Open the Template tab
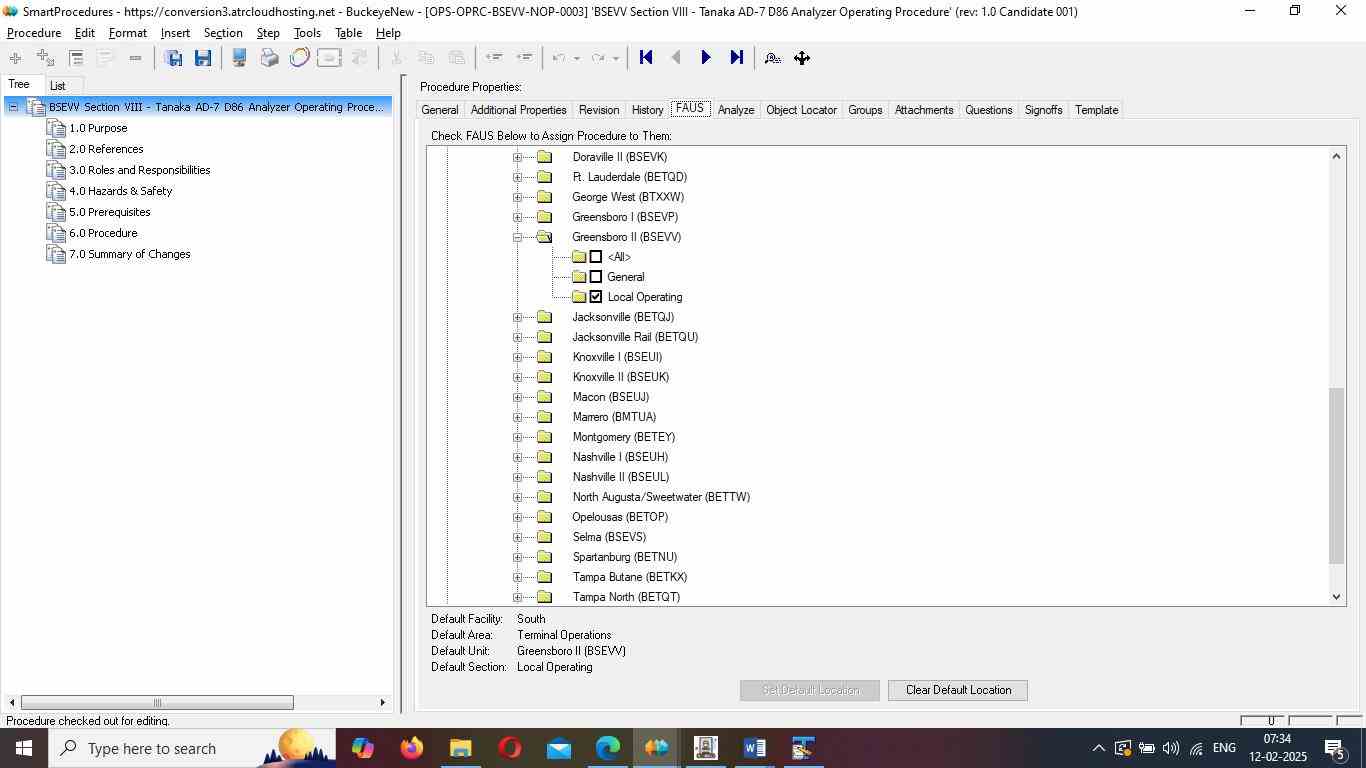1366x768 pixels. tap(1096, 110)
